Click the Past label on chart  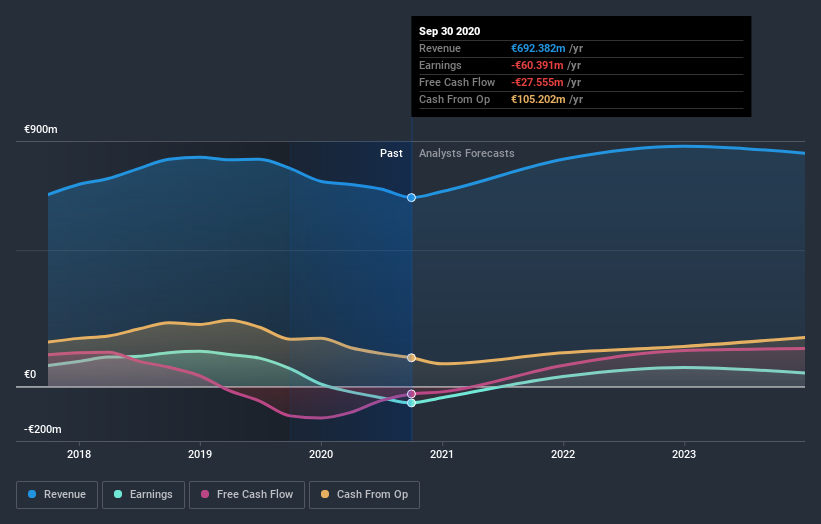tap(391, 153)
